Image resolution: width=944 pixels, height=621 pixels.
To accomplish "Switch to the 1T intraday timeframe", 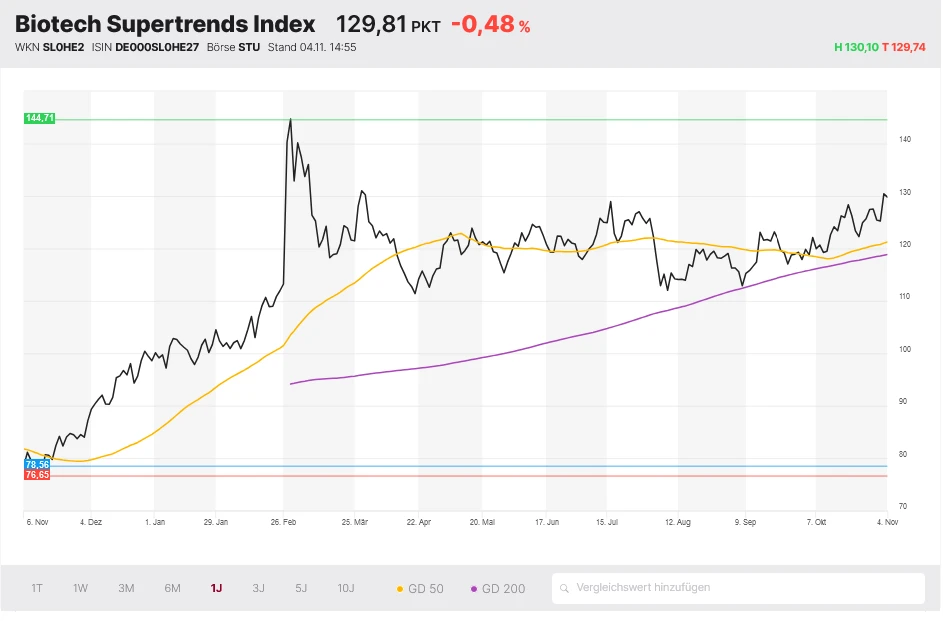I will (x=36, y=589).
